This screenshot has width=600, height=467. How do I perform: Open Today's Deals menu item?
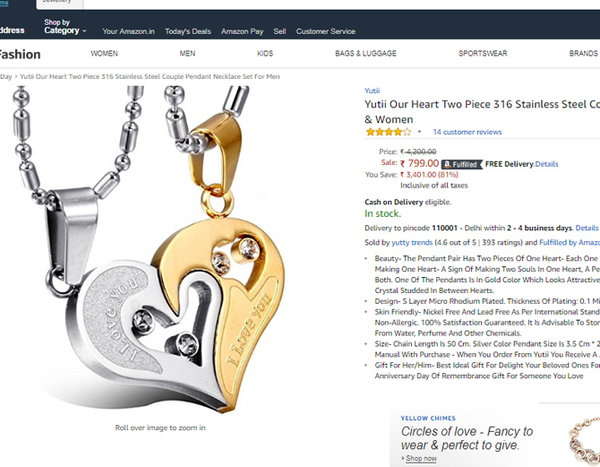188,31
